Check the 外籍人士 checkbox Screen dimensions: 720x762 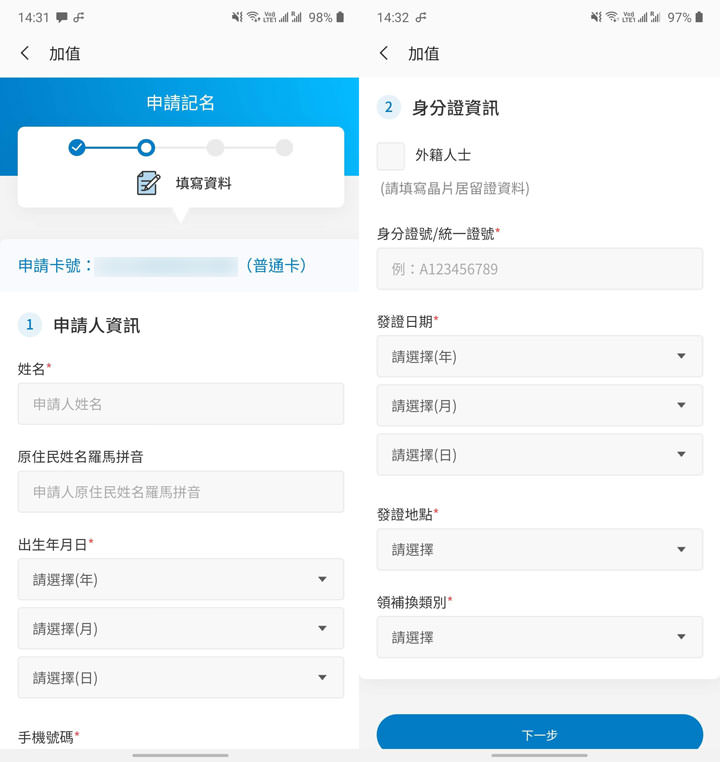(x=391, y=156)
